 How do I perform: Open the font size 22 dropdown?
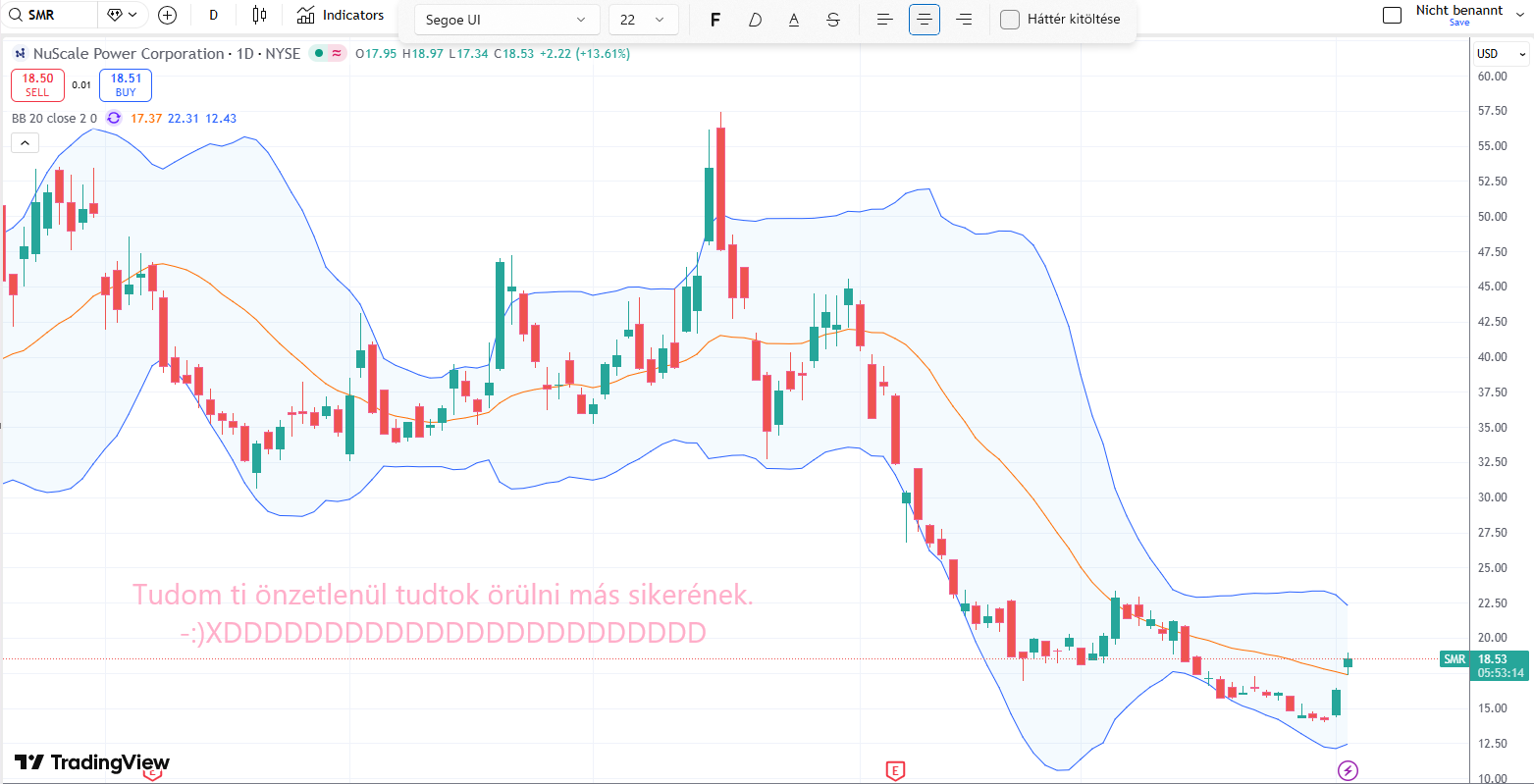(643, 20)
